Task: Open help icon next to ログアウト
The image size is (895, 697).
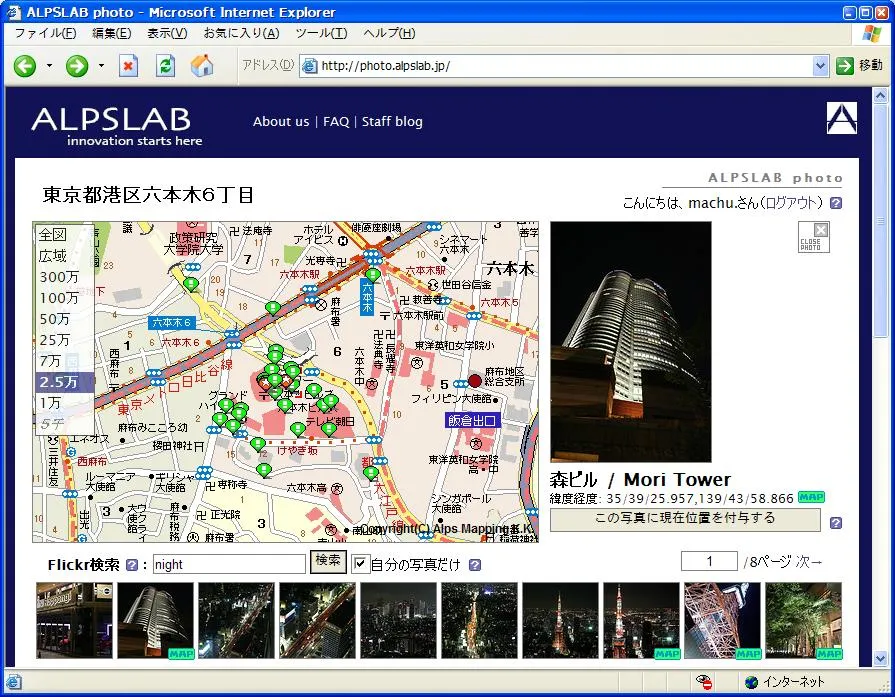Action: click(x=836, y=203)
